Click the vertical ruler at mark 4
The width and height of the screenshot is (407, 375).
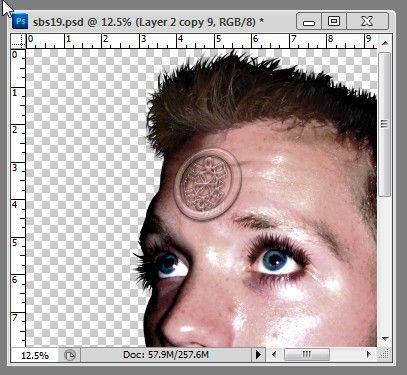coord(15,204)
